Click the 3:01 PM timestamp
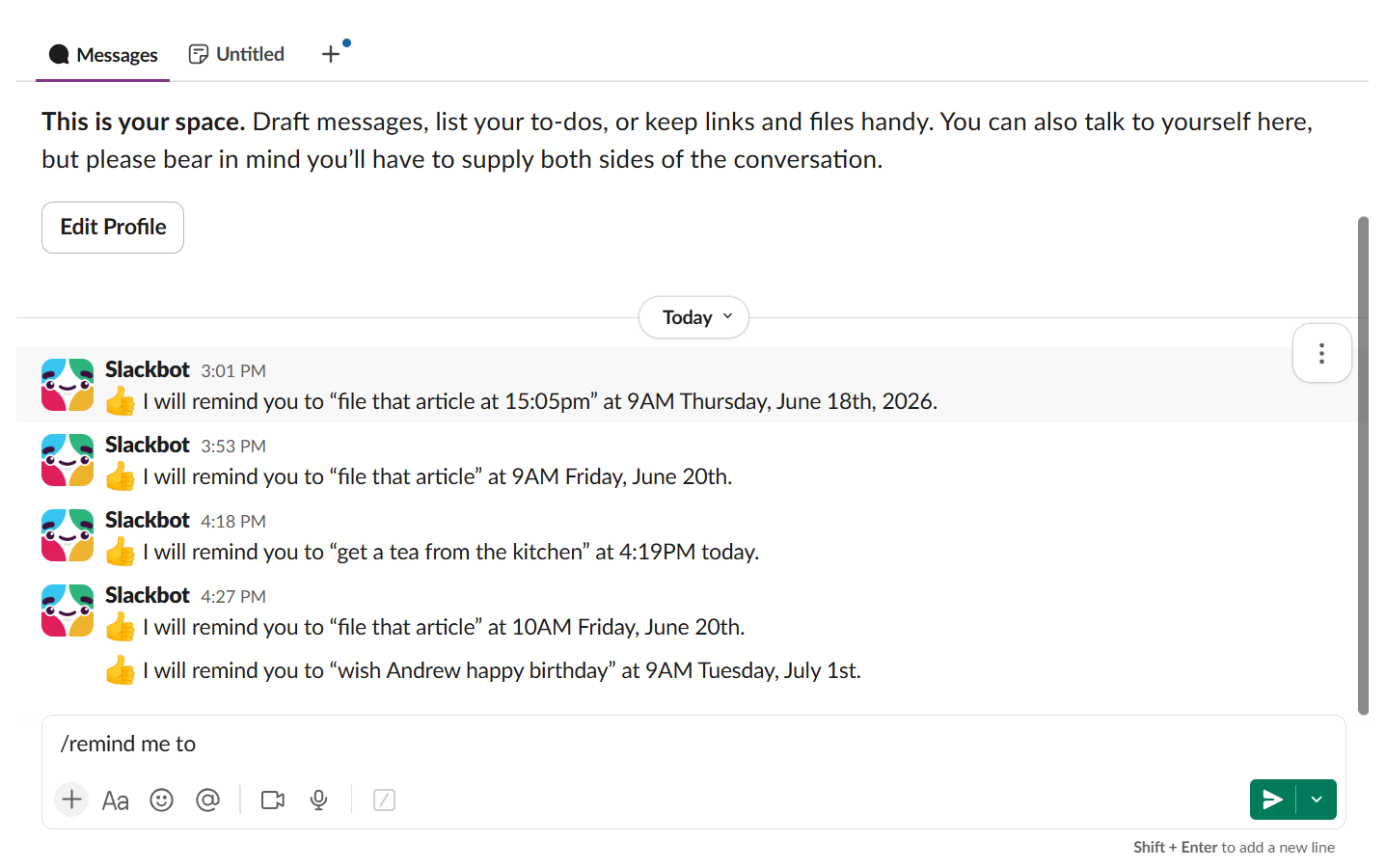The height and width of the screenshot is (868, 1386). coord(233,371)
